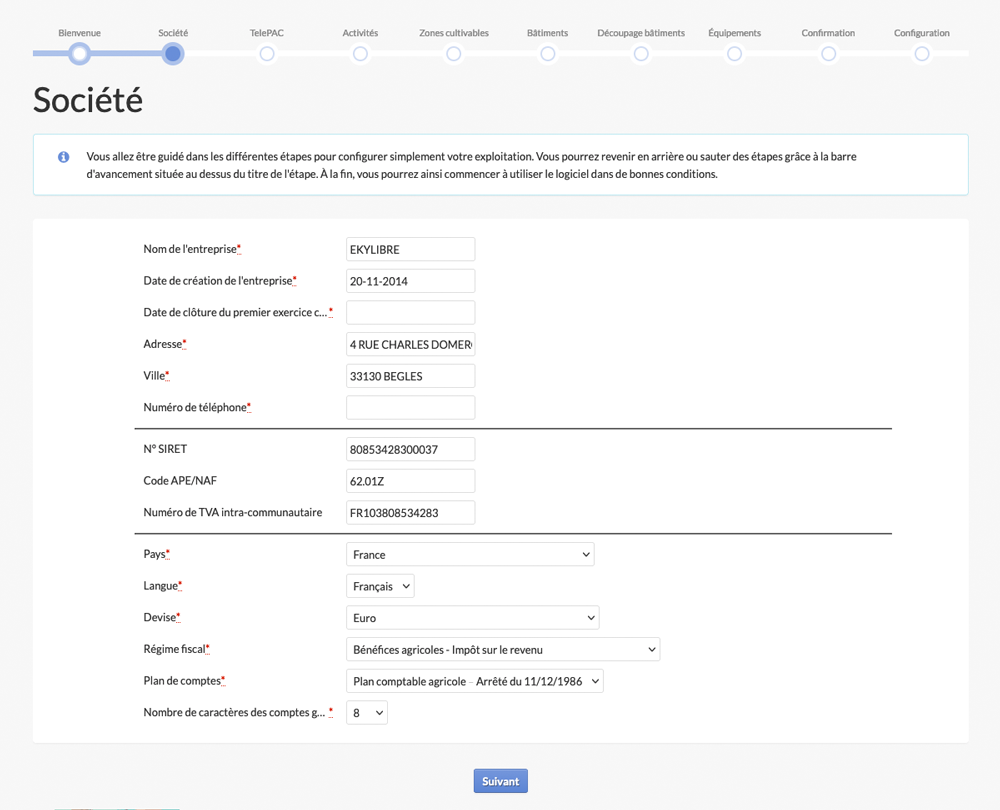Jump to the Activités step circle
The height and width of the screenshot is (810, 1000).
[360, 54]
